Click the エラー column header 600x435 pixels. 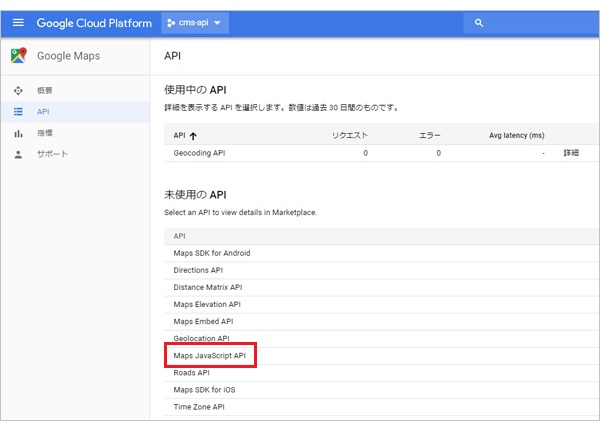tap(430, 135)
